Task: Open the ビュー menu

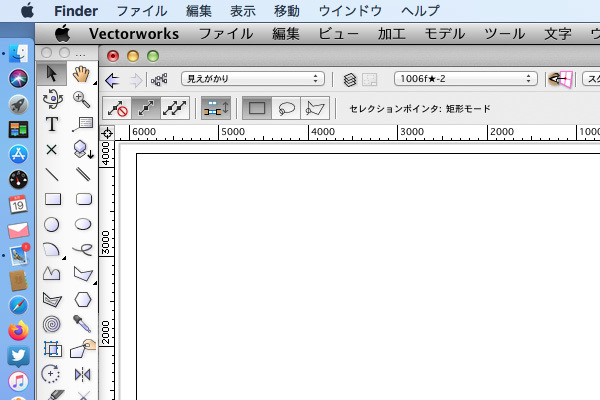Action: pyautogui.click(x=338, y=34)
